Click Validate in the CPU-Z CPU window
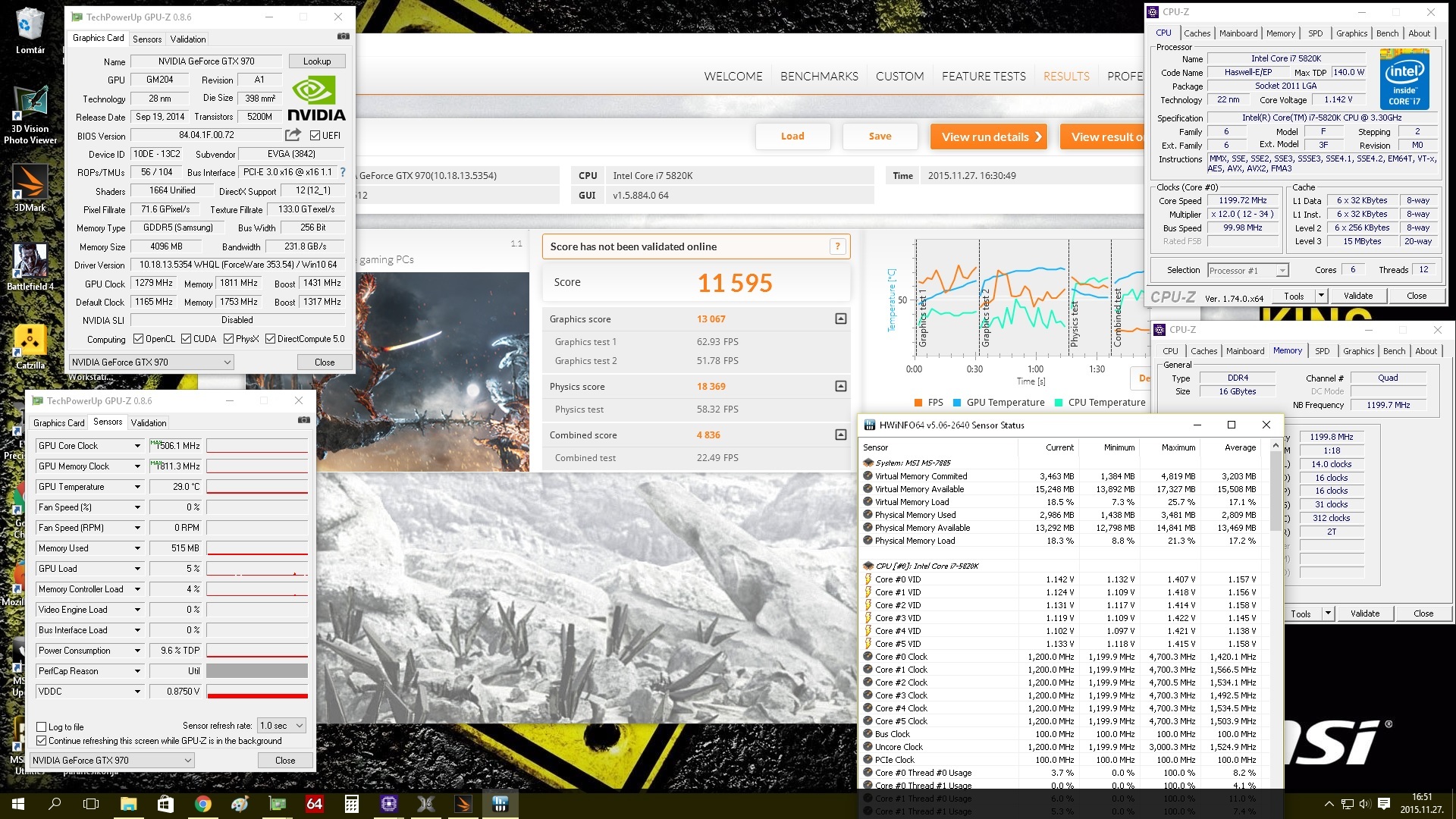 1358,296
